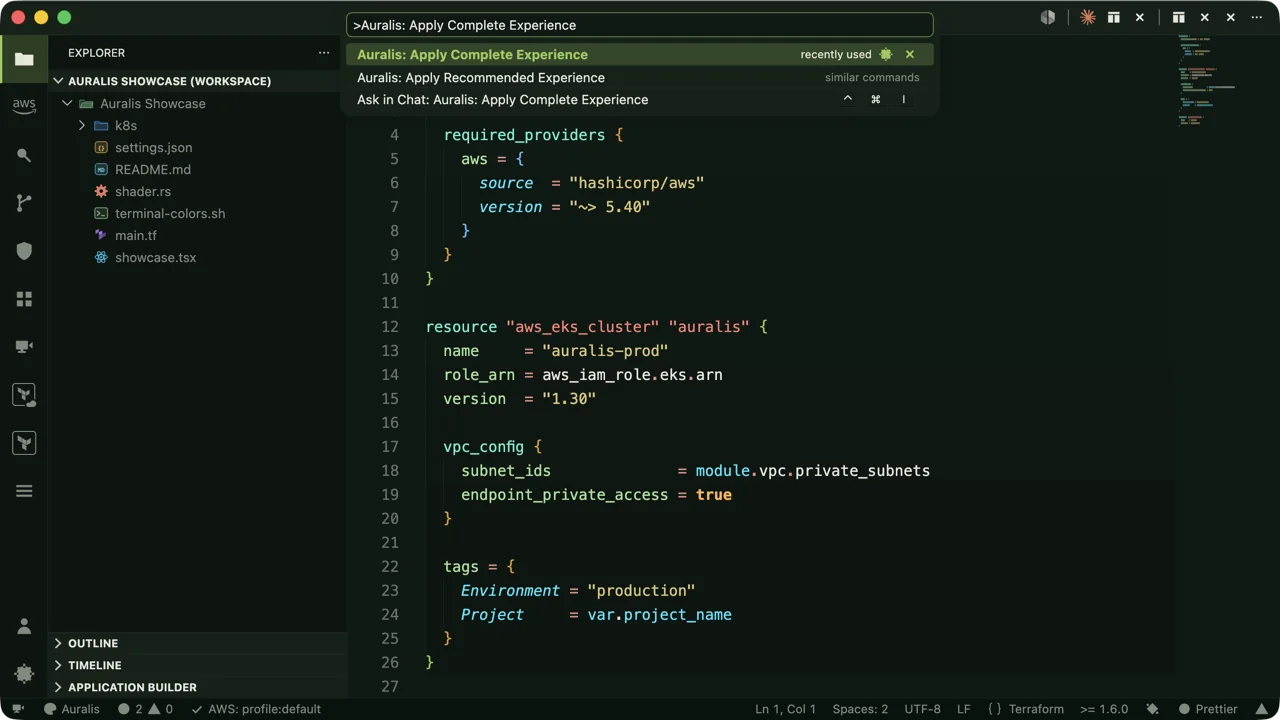This screenshot has height=720, width=1280.
Task: Open the Source Control branch icon
Action: 24,203
